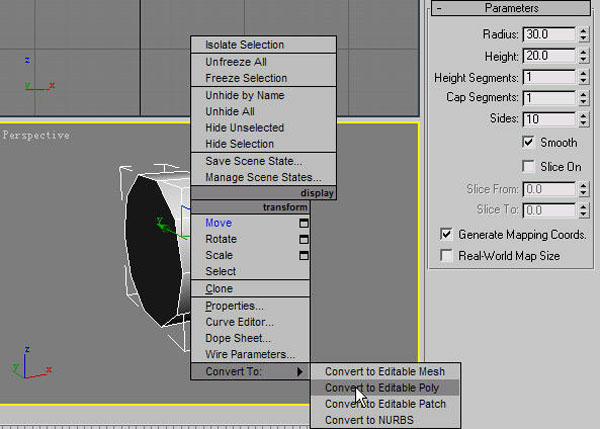Select Convert to Editable Mesh
The width and height of the screenshot is (600, 429).
point(384,372)
